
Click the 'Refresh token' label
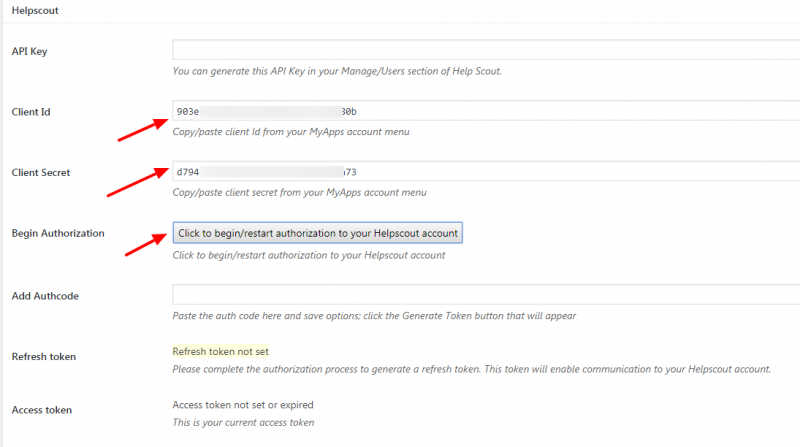tap(43, 357)
